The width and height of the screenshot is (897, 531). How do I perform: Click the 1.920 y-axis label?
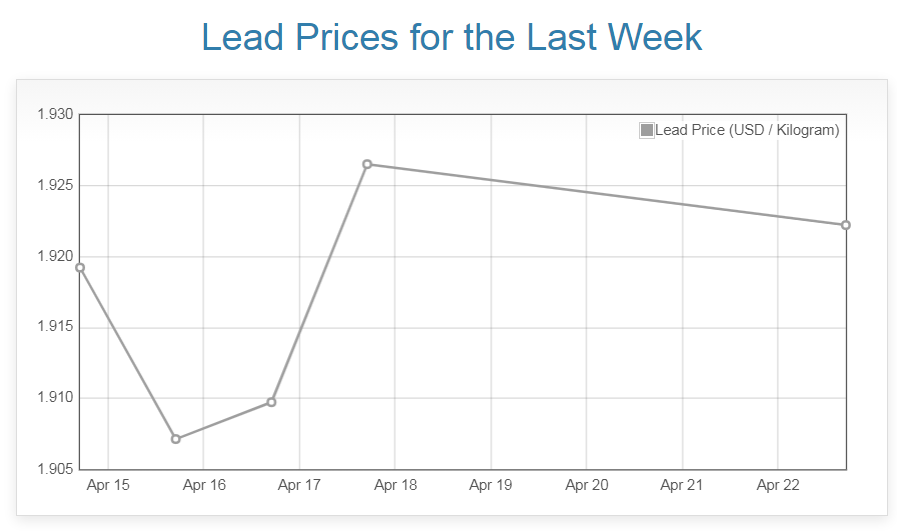[x=55, y=256]
